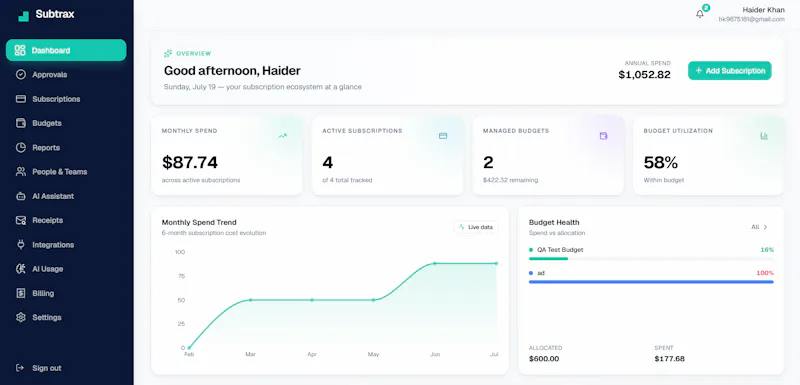Open Settings from the sidebar

point(66,317)
